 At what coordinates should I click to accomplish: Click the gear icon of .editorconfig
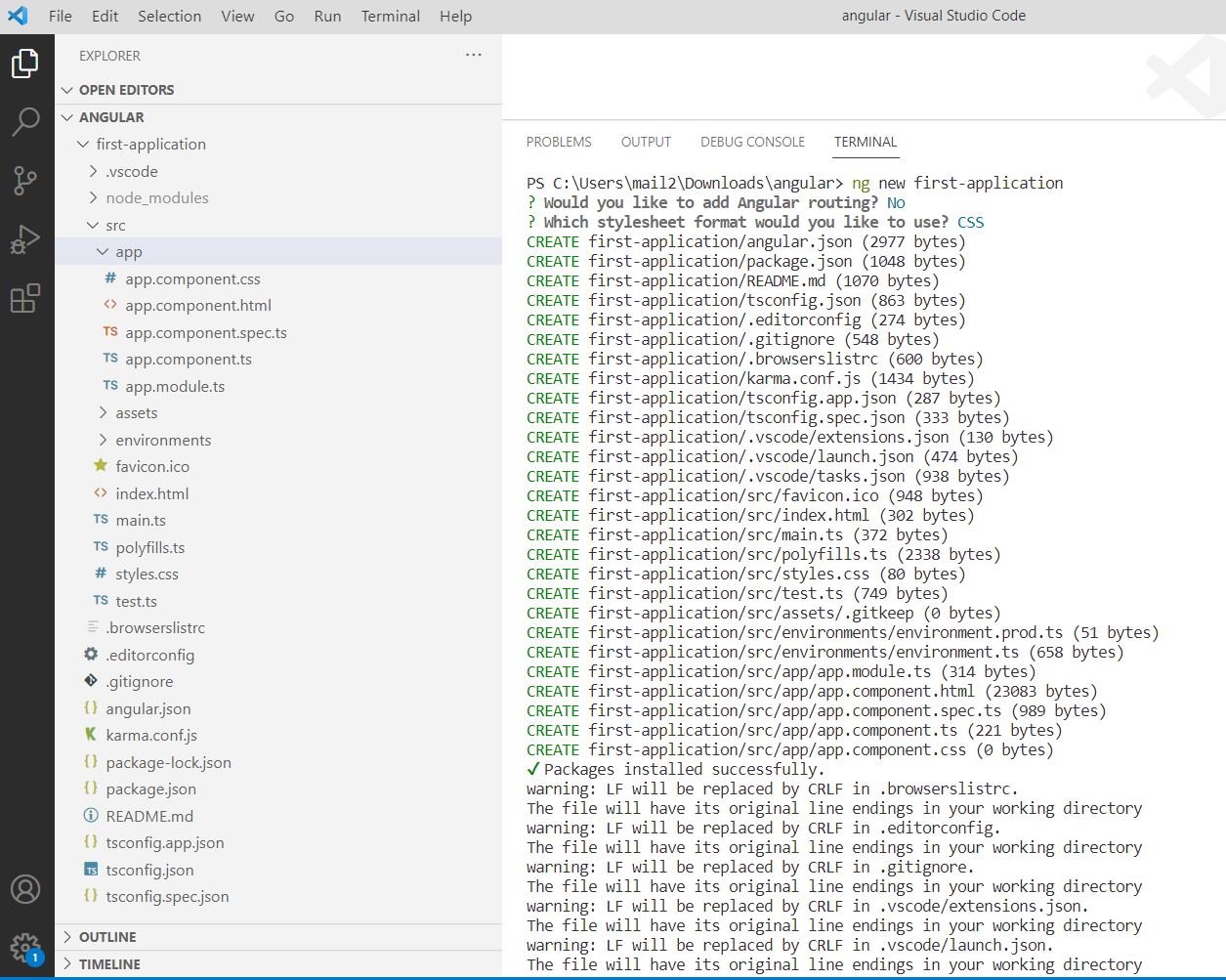(x=91, y=655)
